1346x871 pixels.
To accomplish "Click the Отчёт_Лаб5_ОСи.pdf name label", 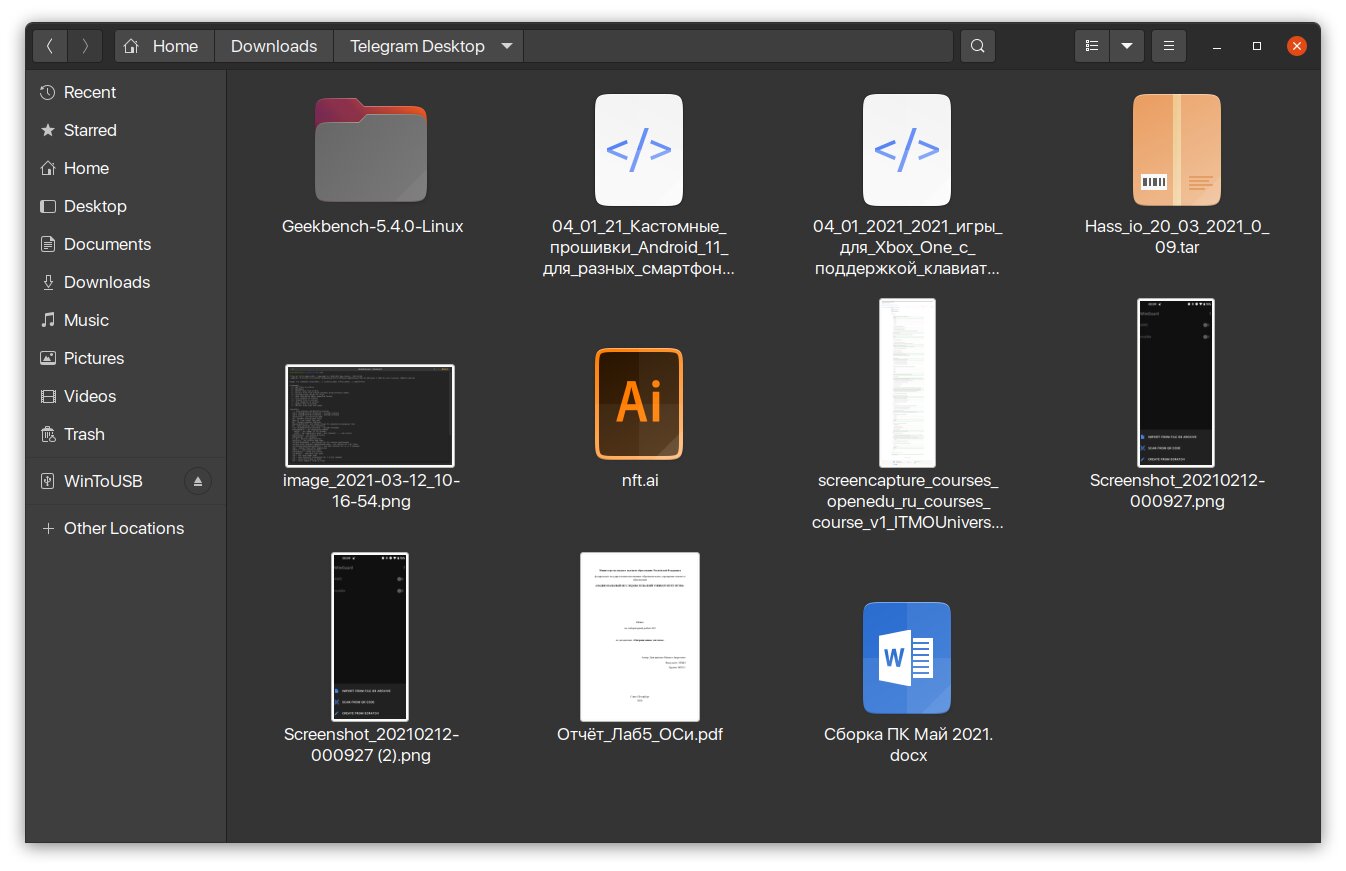I will [x=640, y=735].
